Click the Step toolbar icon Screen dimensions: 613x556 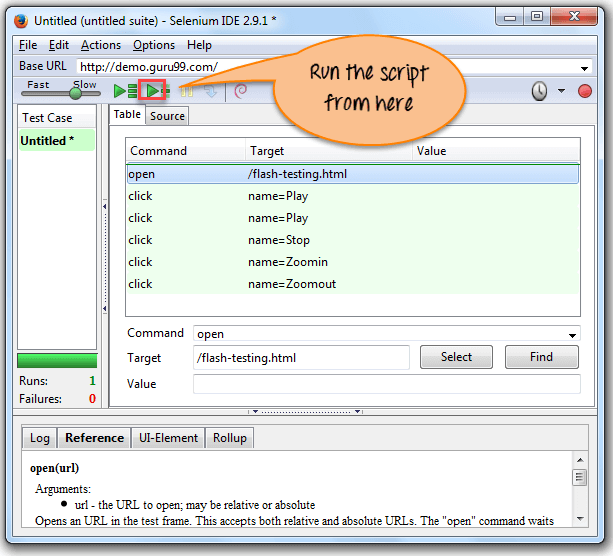pos(210,91)
